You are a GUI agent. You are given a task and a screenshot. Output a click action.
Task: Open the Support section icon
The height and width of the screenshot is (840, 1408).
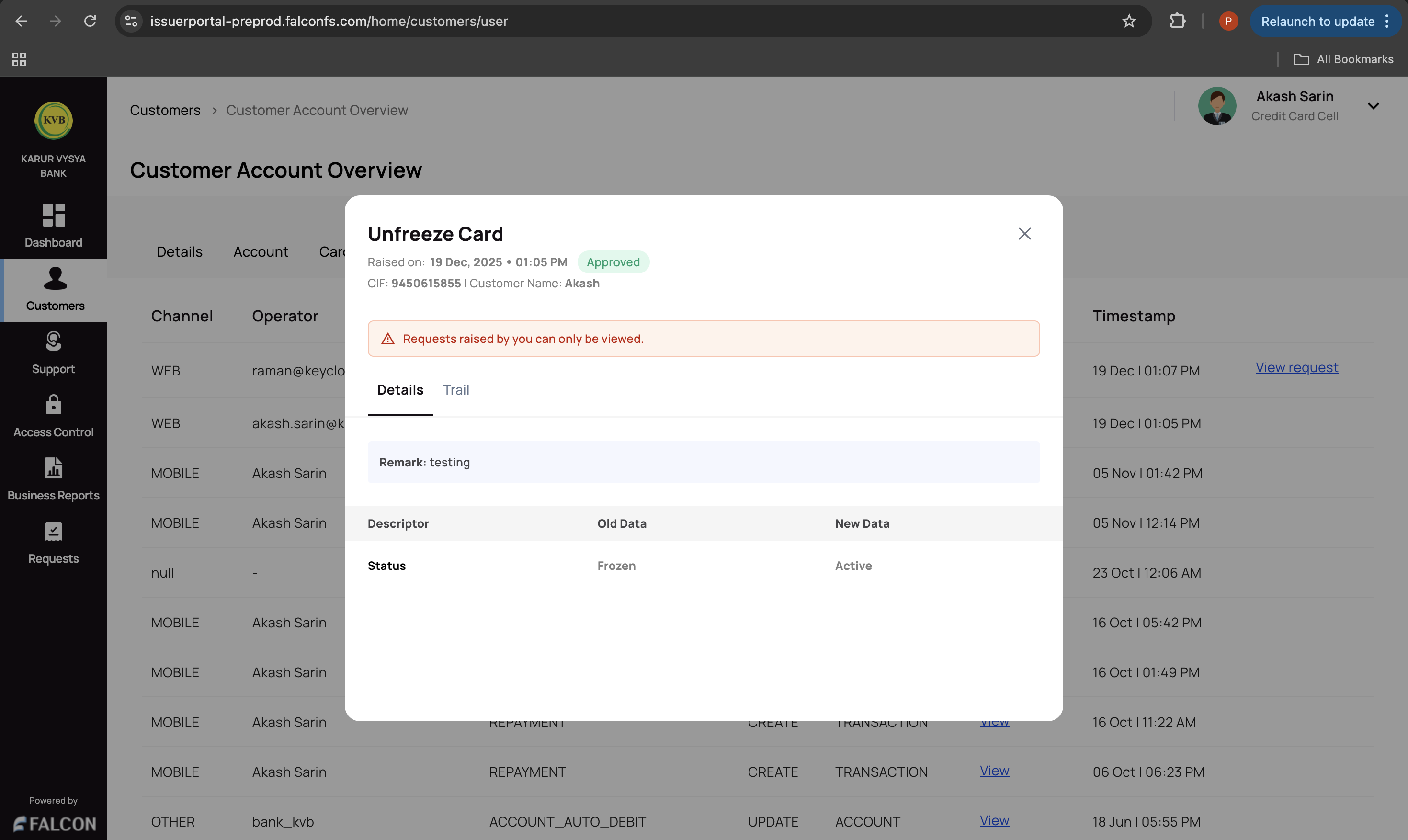pos(54,341)
